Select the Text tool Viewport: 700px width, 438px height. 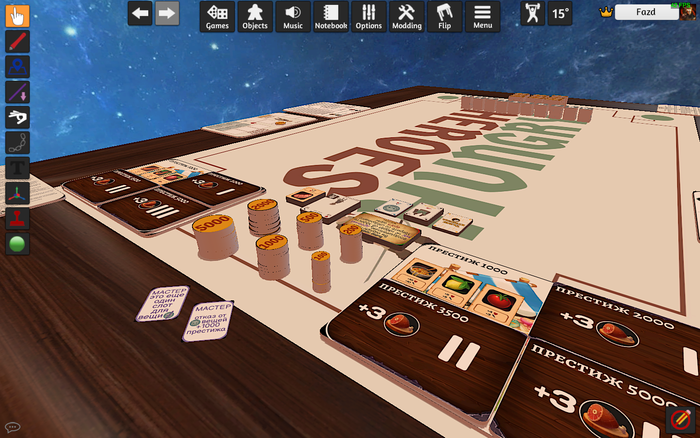(x=17, y=168)
